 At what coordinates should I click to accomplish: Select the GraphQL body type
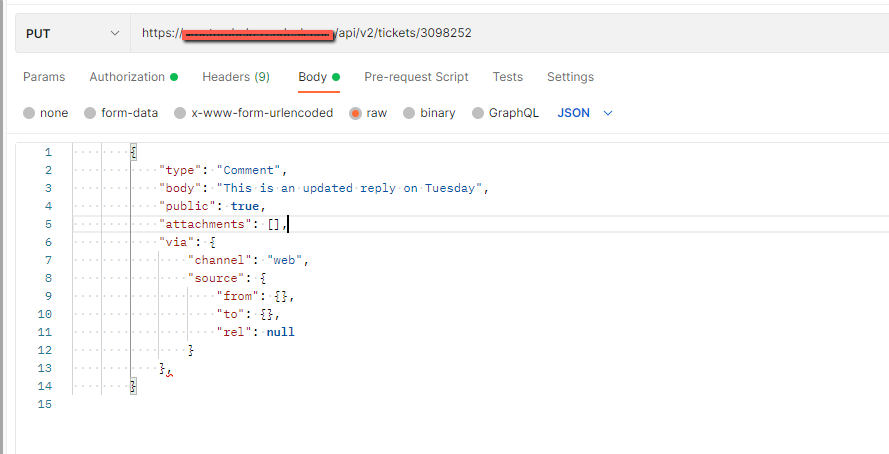coord(479,113)
